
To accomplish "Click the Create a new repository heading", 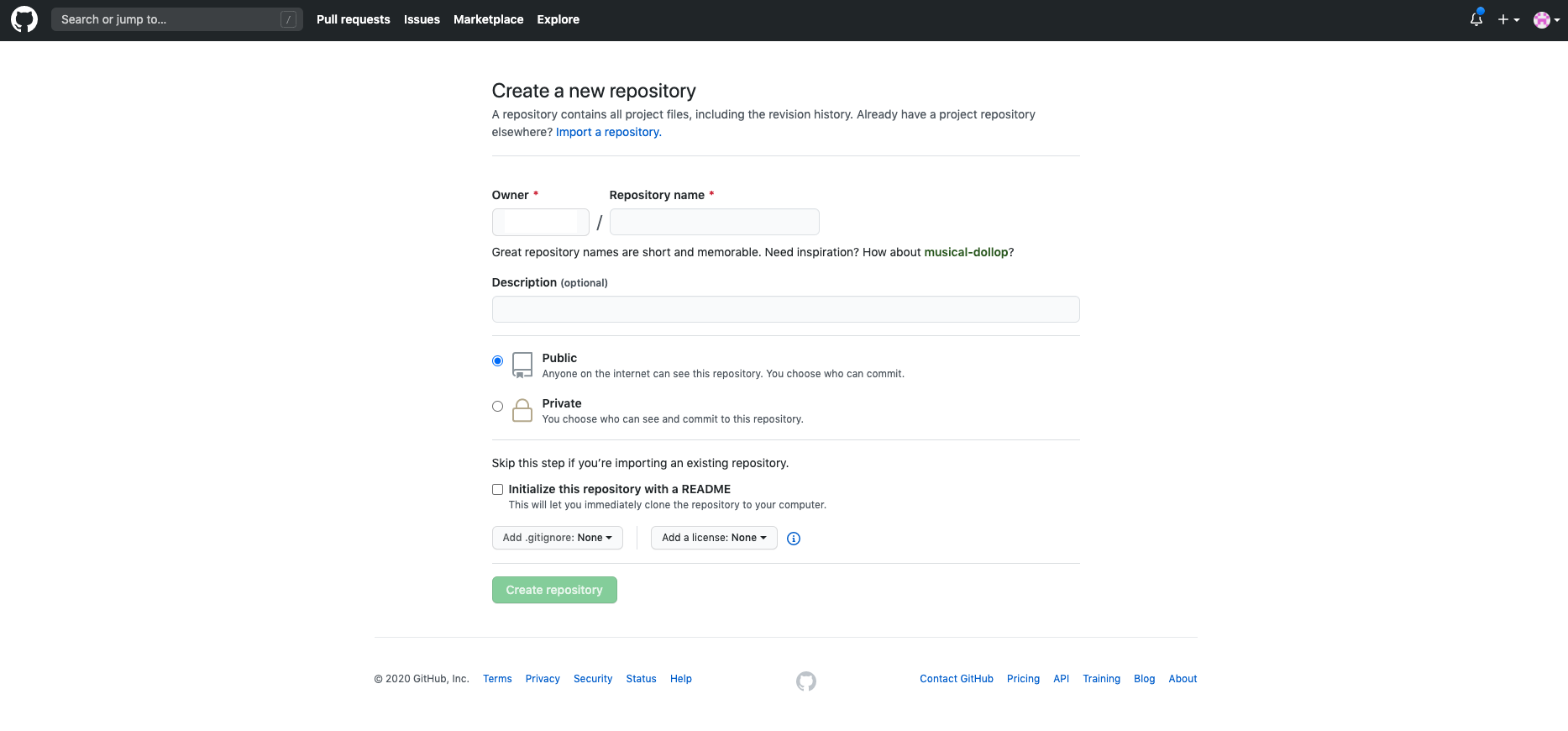I will [594, 91].
